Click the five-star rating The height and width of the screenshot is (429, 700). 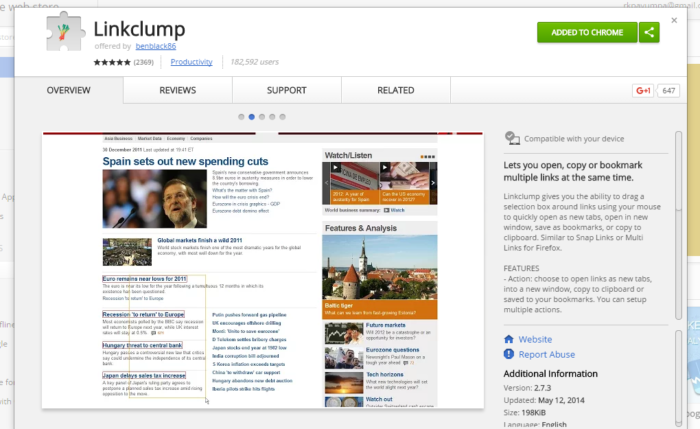click(112, 62)
